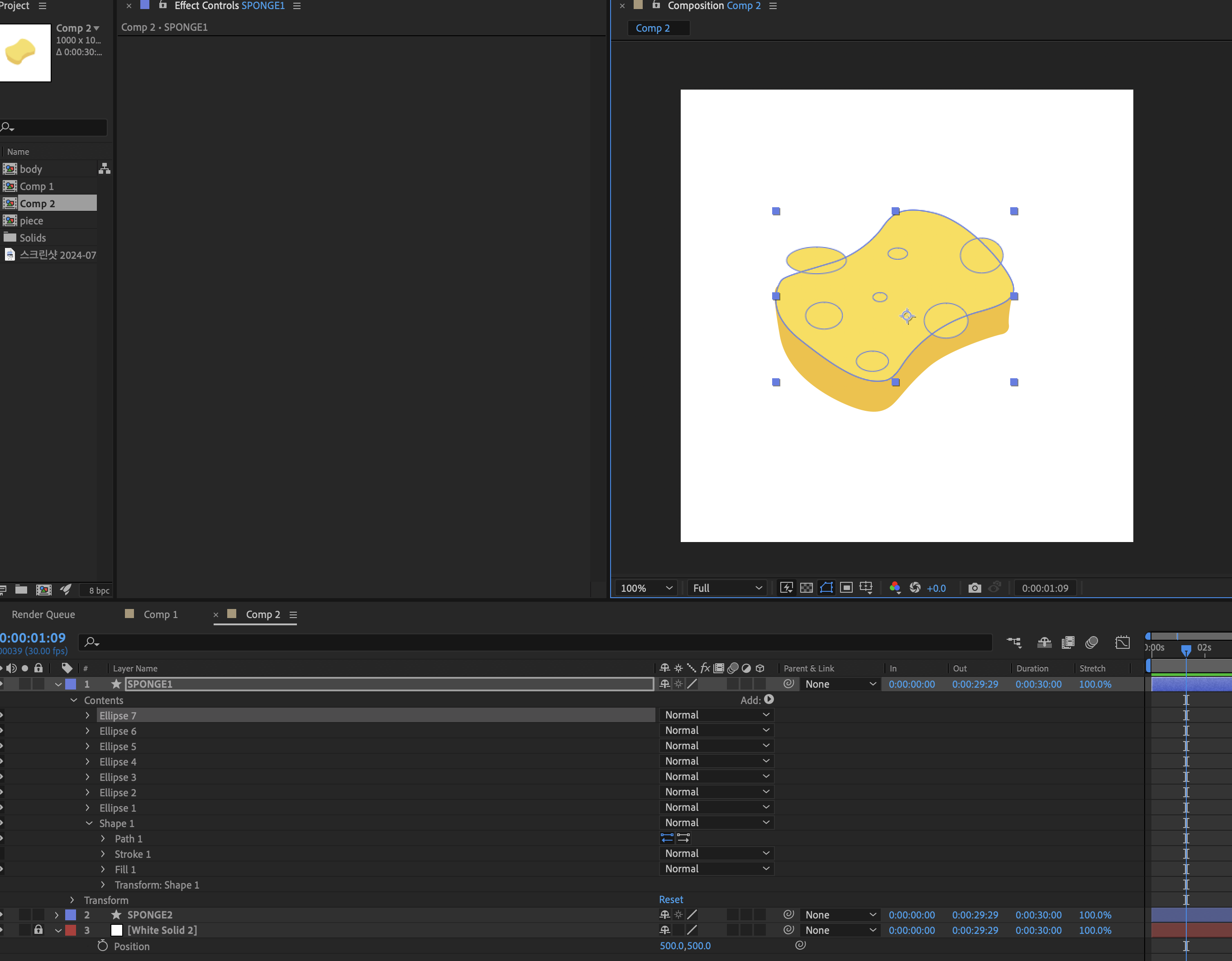Open Ellipse 7 blend mode dropdown

coord(716,714)
